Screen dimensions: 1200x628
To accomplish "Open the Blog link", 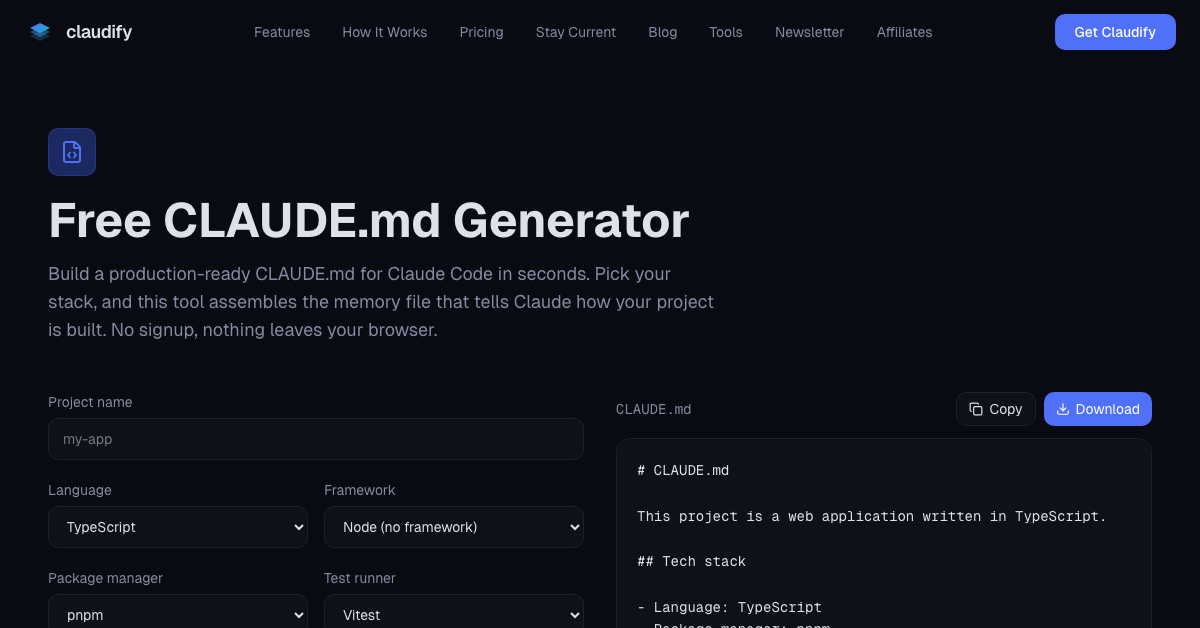I will pyautogui.click(x=663, y=32).
